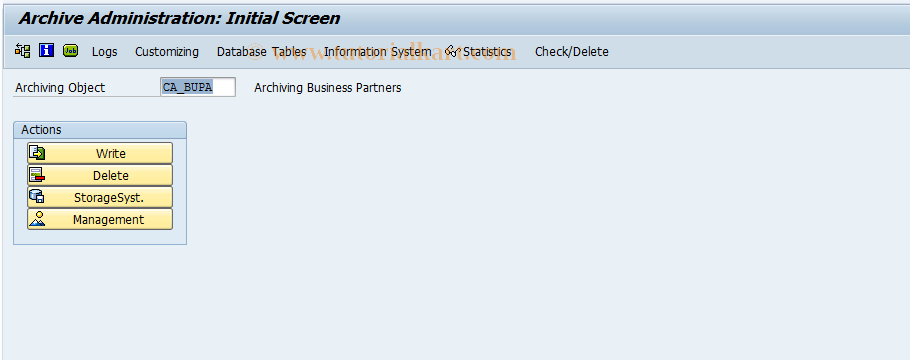
Task: Open Customizing settings
Action: 167,52
